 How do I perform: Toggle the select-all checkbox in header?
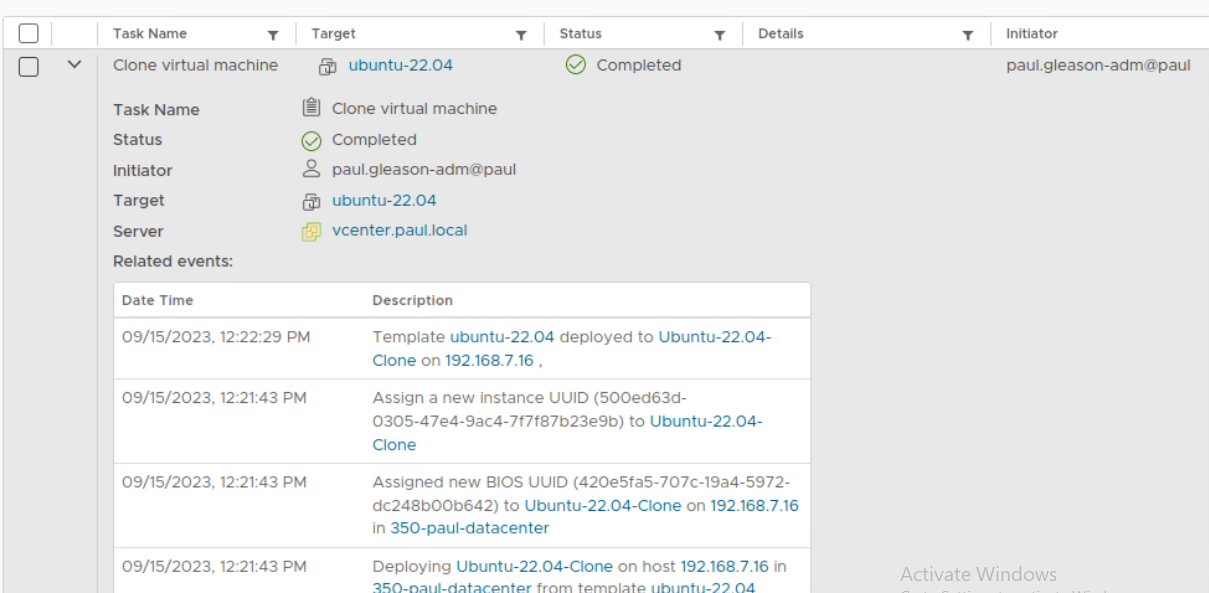[x=29, y=34]
